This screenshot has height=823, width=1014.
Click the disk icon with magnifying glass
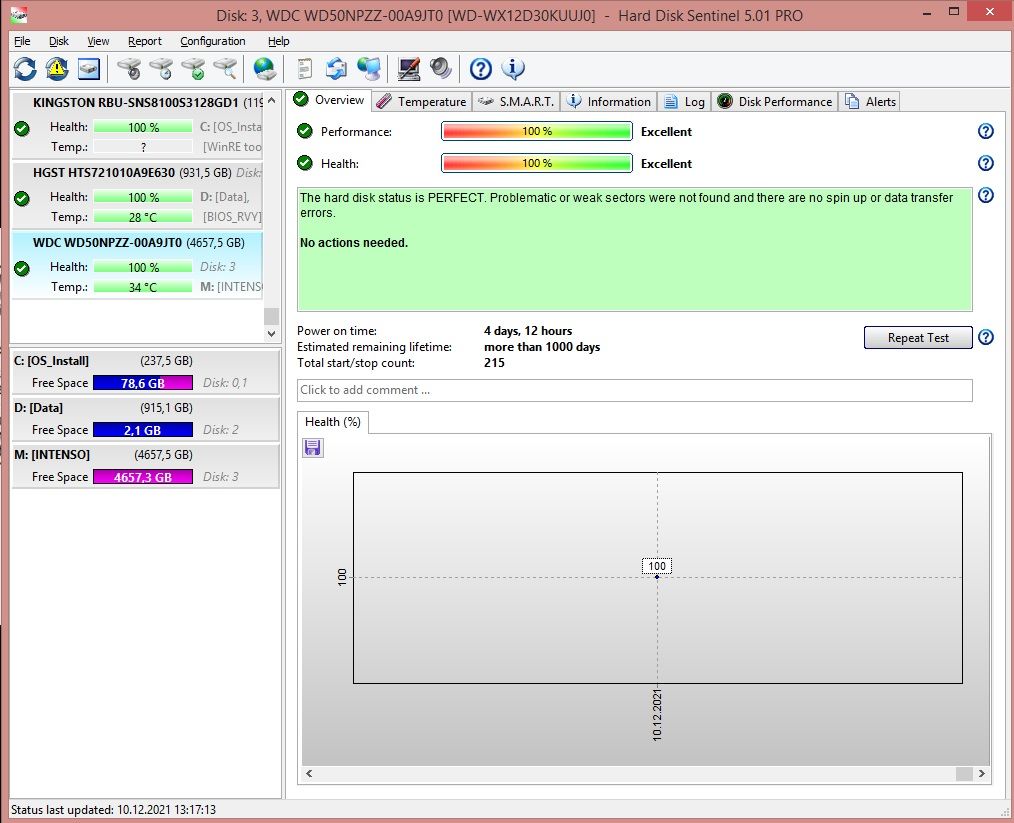coord(225,69)
